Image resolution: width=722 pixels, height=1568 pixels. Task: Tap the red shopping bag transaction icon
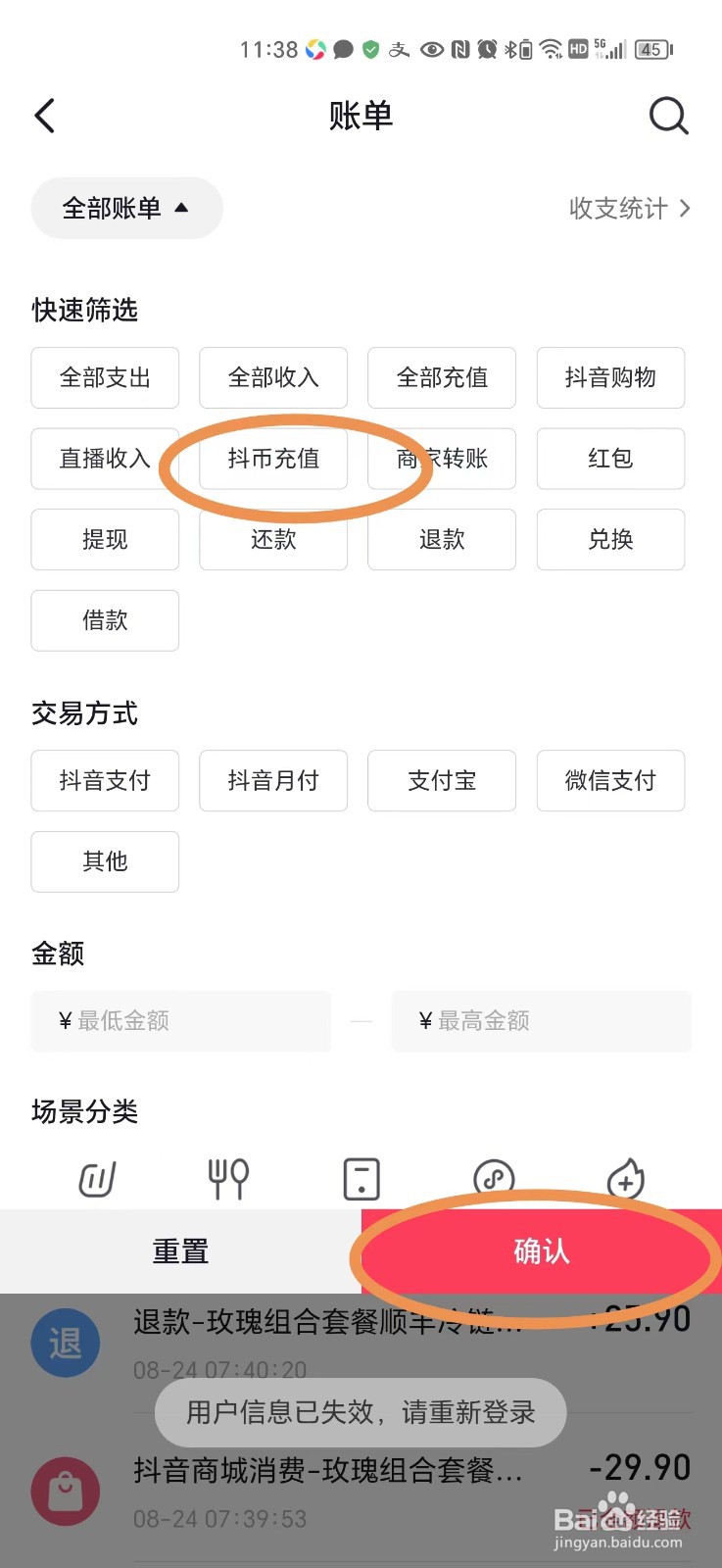coord(66,1492)
